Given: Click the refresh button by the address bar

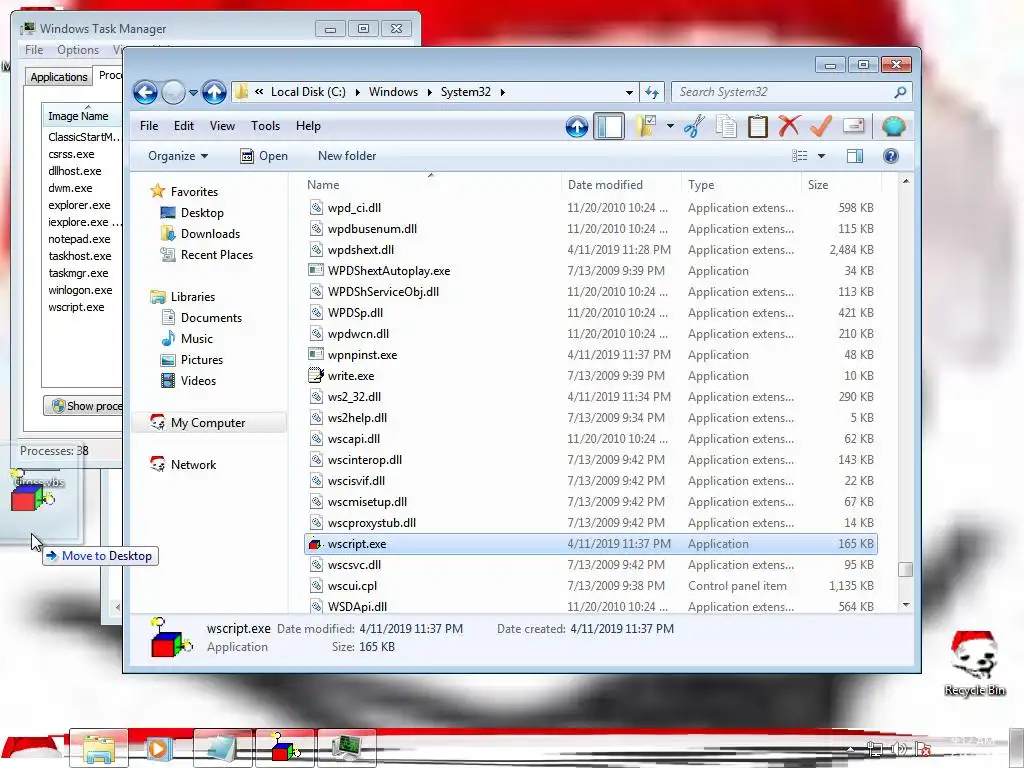Looking at the screenshot, I should (652, 92).
